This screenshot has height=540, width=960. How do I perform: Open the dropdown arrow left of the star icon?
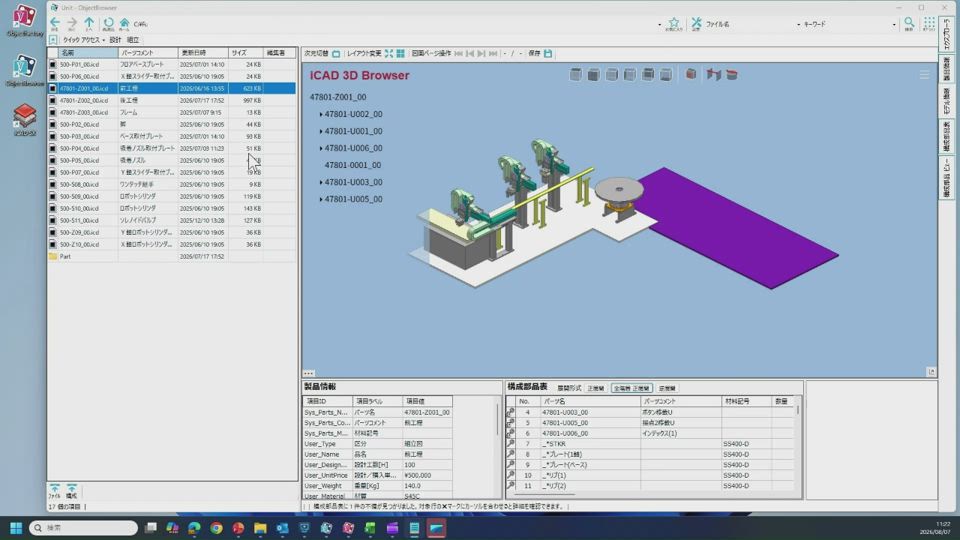pyautogui.click(x=659, y=24)
